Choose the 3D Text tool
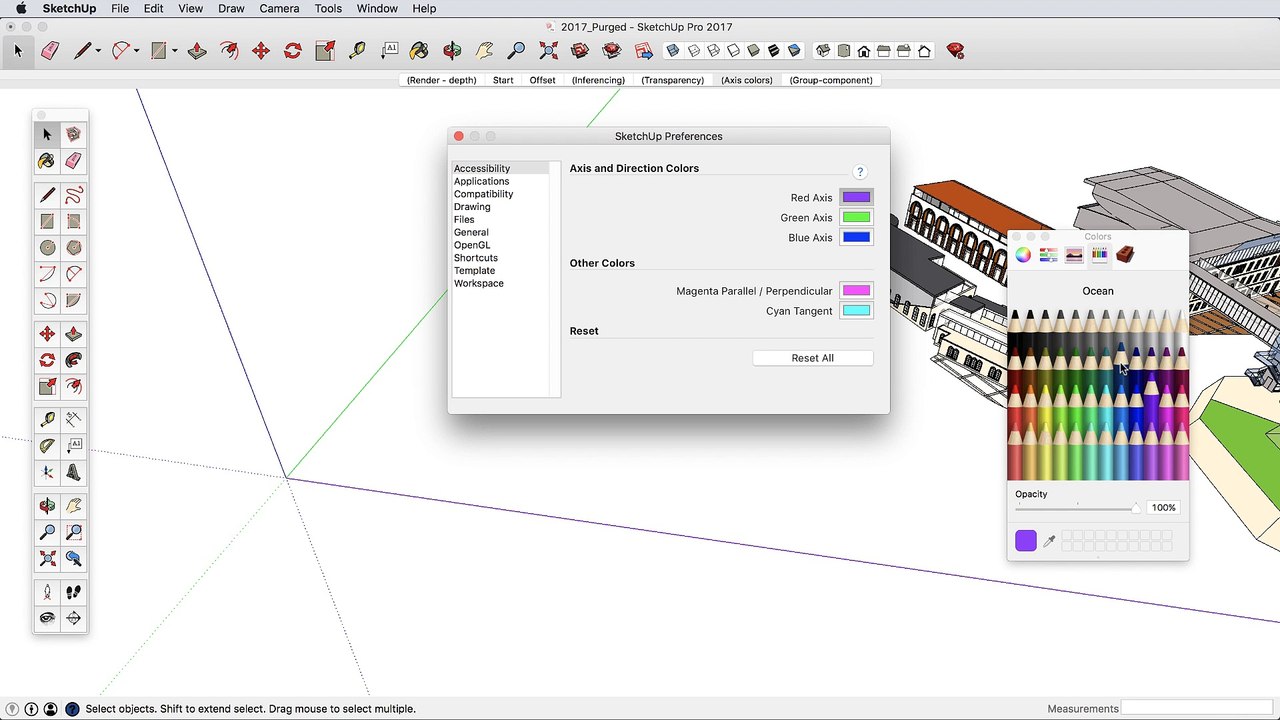Viewport: 1280px width, 720px height. point(73,472)
